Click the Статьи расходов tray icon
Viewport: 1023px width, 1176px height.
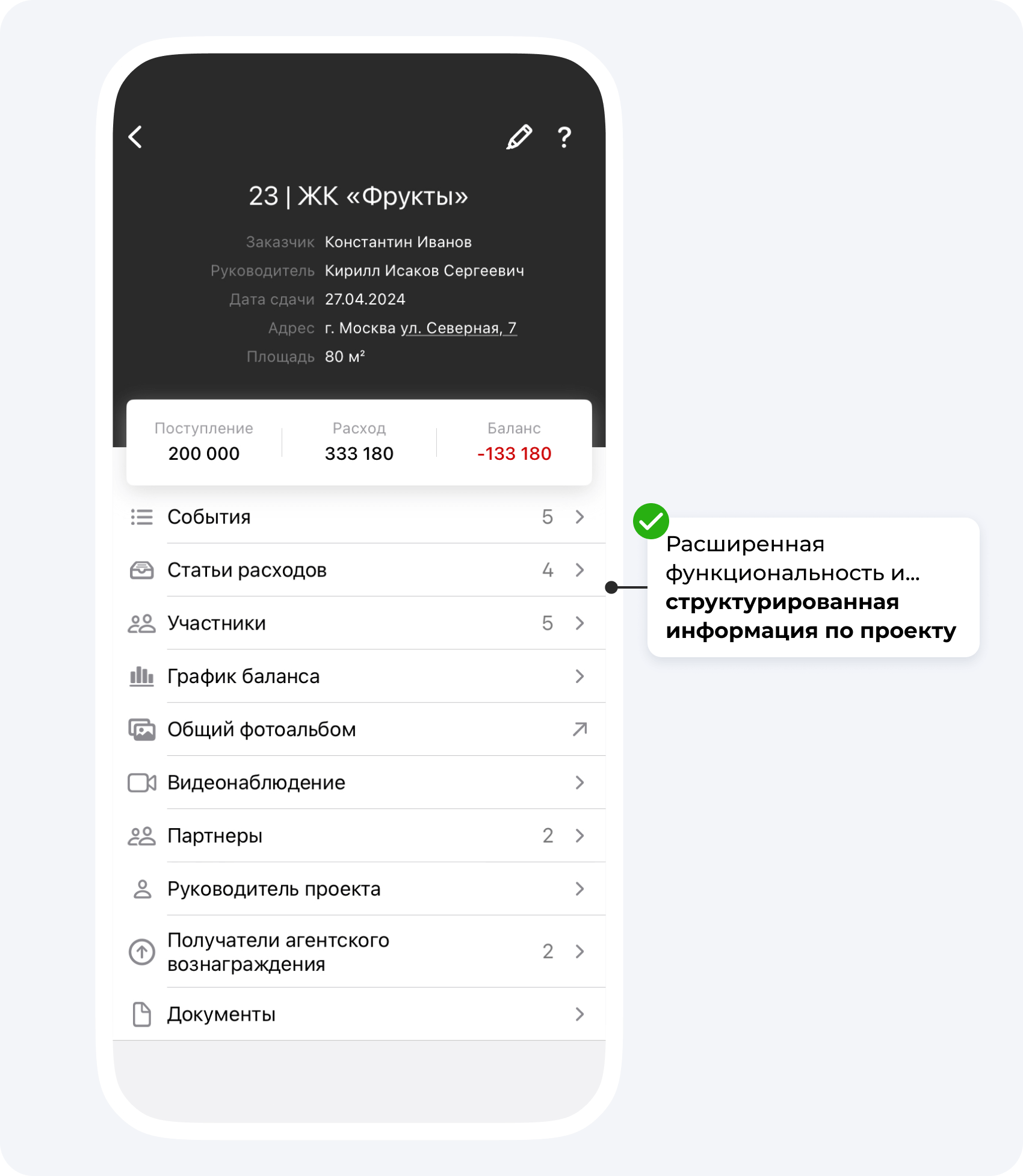[x=142, y=570]
